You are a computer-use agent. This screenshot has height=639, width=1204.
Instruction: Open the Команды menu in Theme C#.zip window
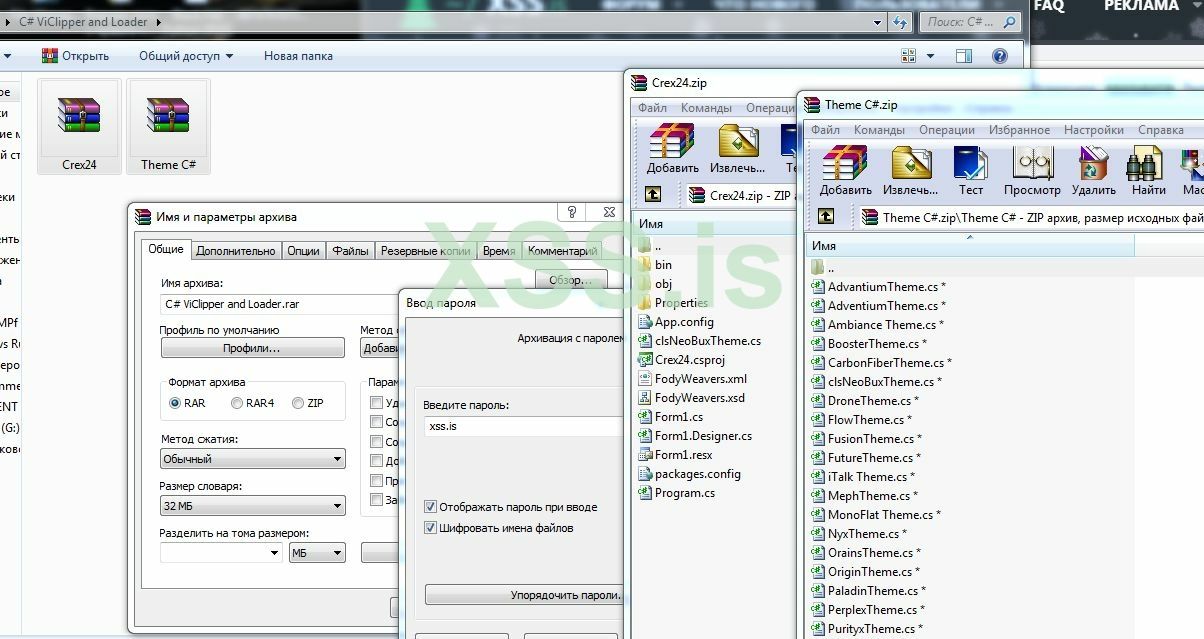pos(879,130)
